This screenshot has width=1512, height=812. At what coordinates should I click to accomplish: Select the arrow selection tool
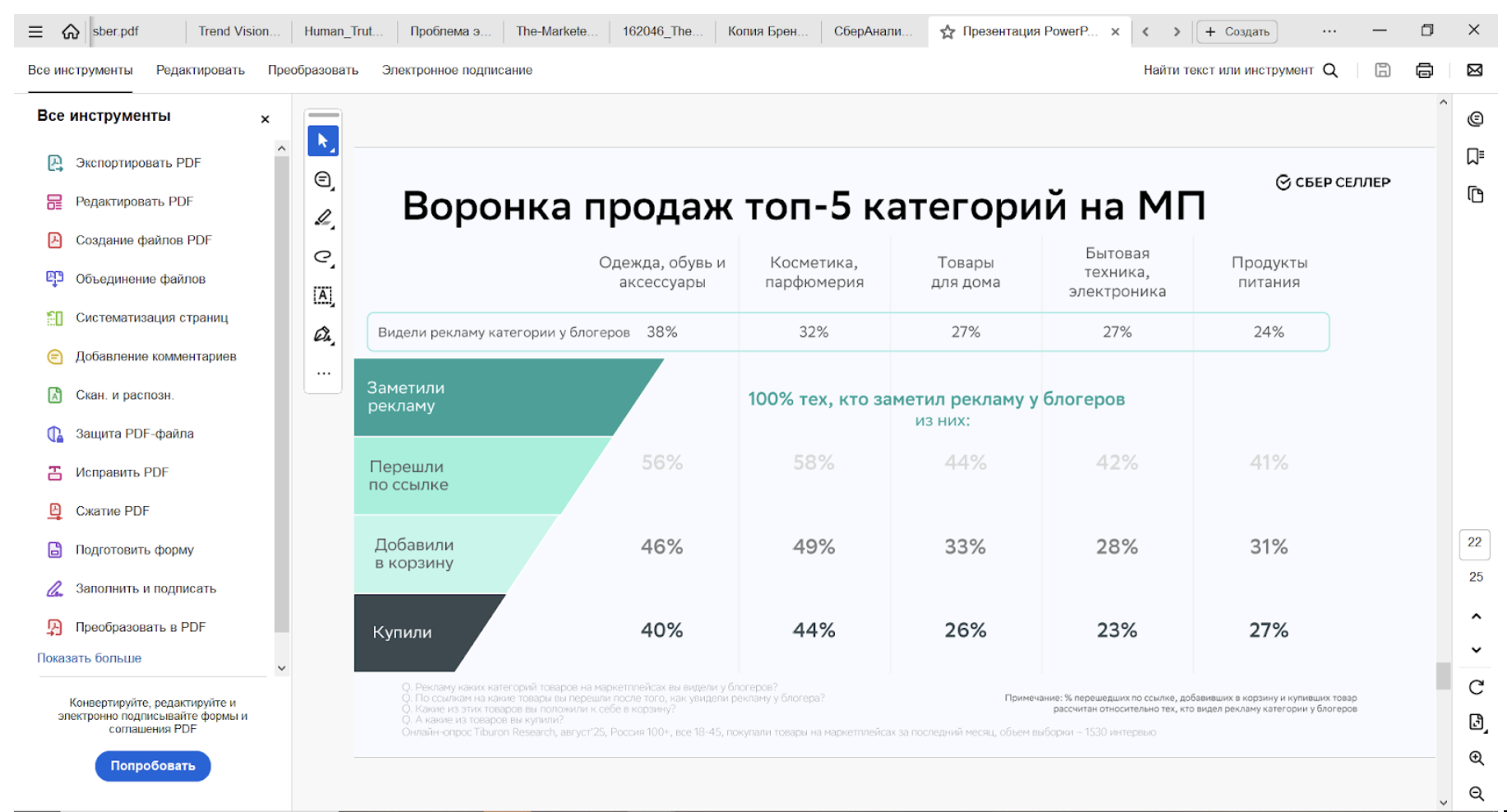[x=323, y=141]
